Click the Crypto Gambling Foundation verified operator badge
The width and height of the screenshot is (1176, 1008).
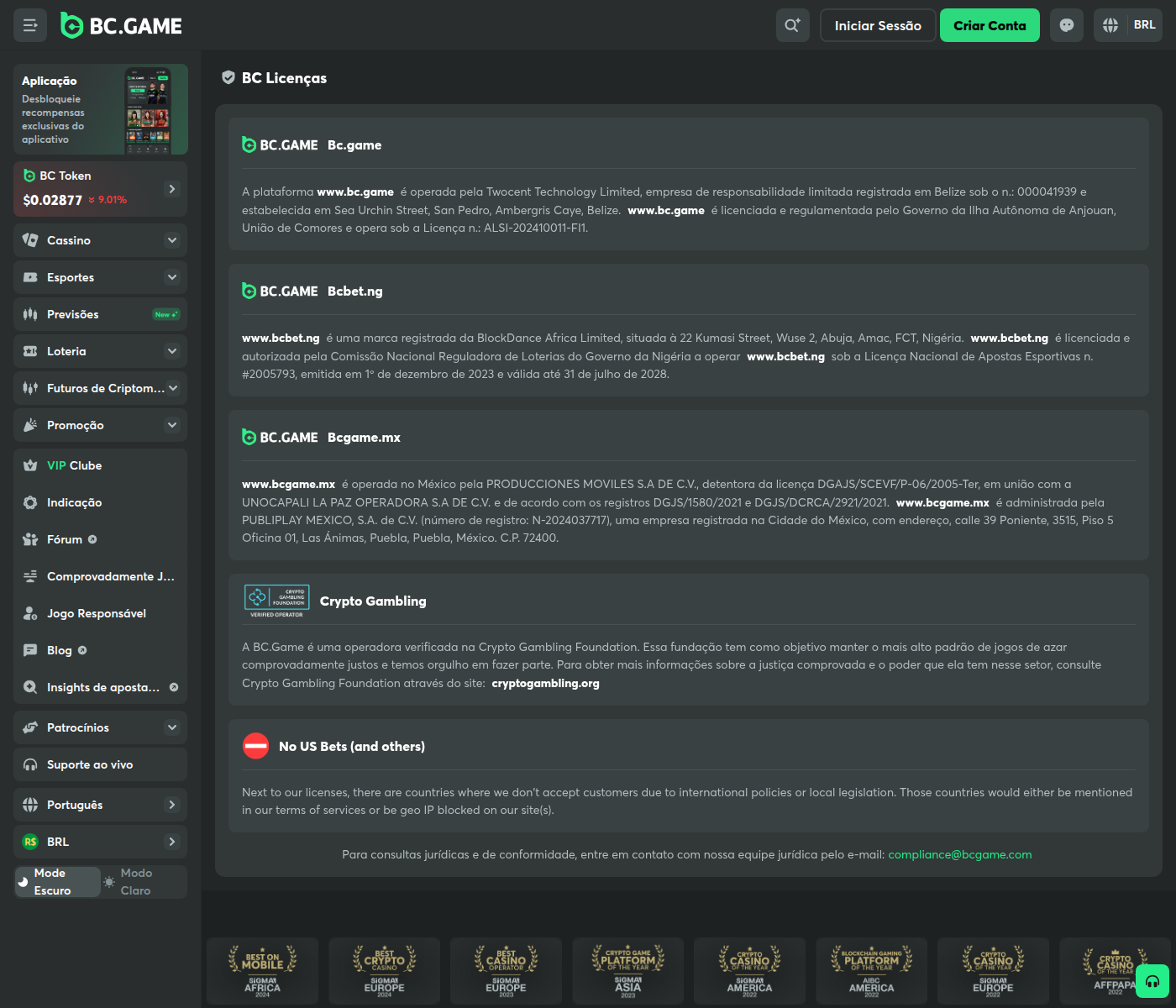click(276, 601)
